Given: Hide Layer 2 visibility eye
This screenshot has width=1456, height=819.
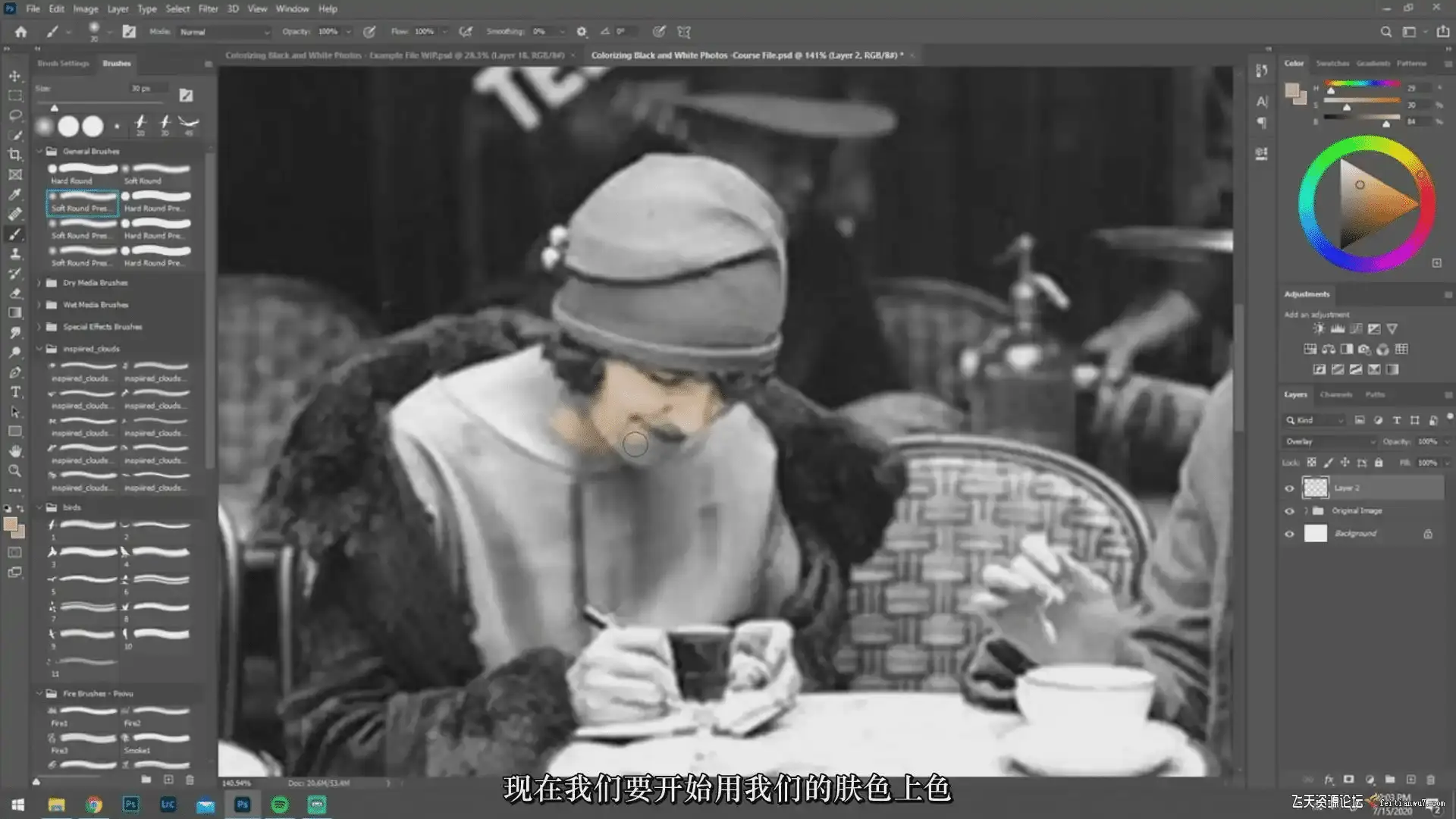Looking at the screenshot, I should (x=1289, y=488).
